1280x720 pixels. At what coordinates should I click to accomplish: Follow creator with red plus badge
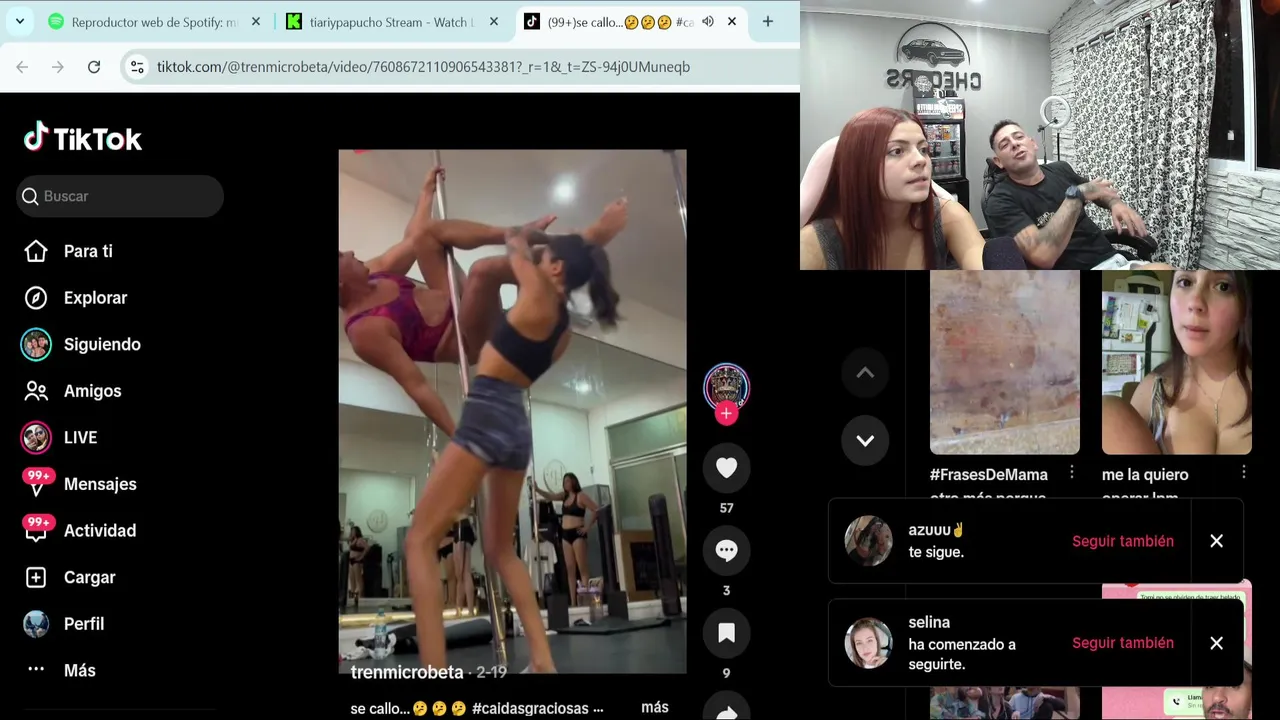[x=726, y=413]
